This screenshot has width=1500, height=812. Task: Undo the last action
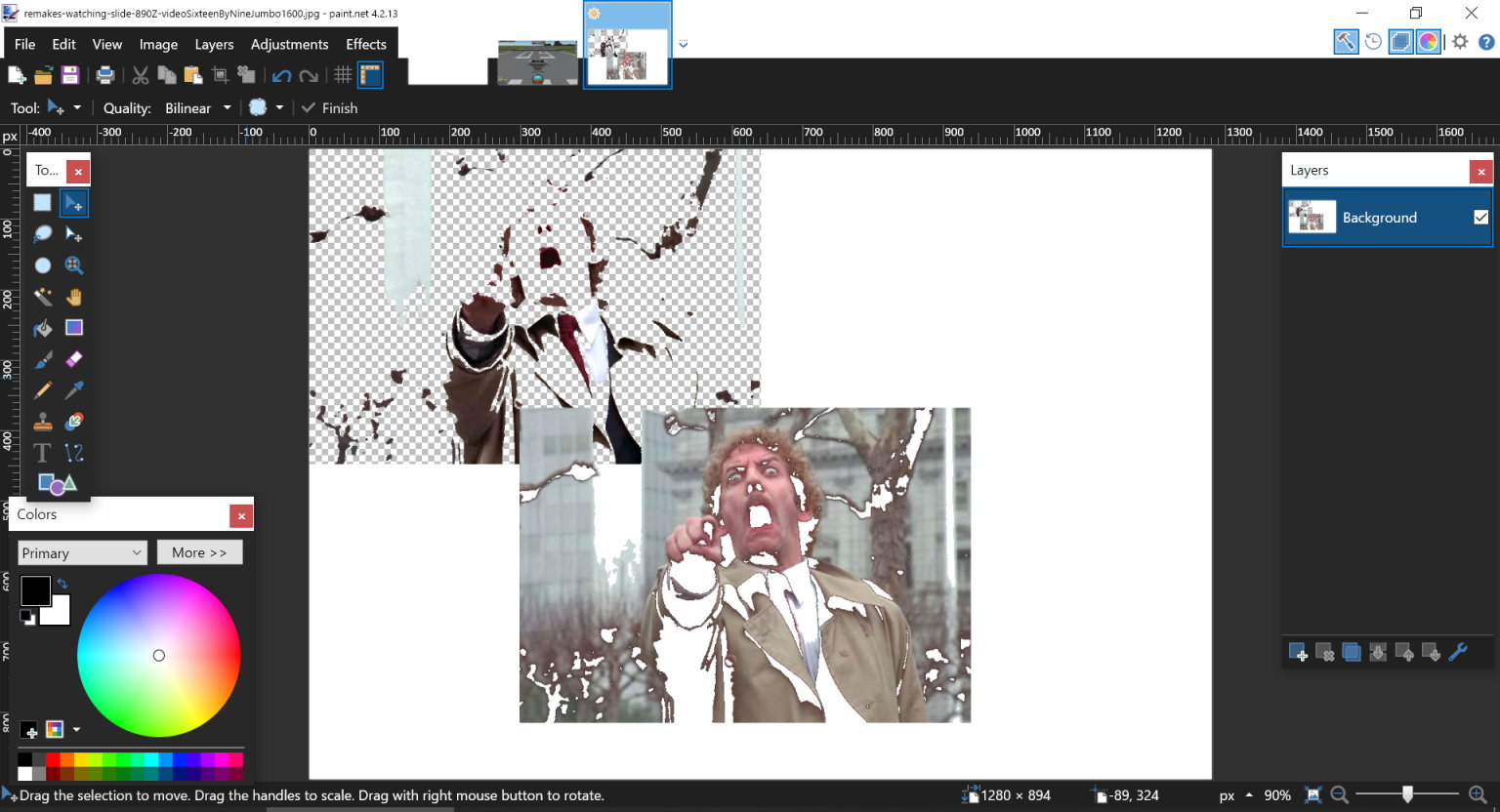coord(281,75)
